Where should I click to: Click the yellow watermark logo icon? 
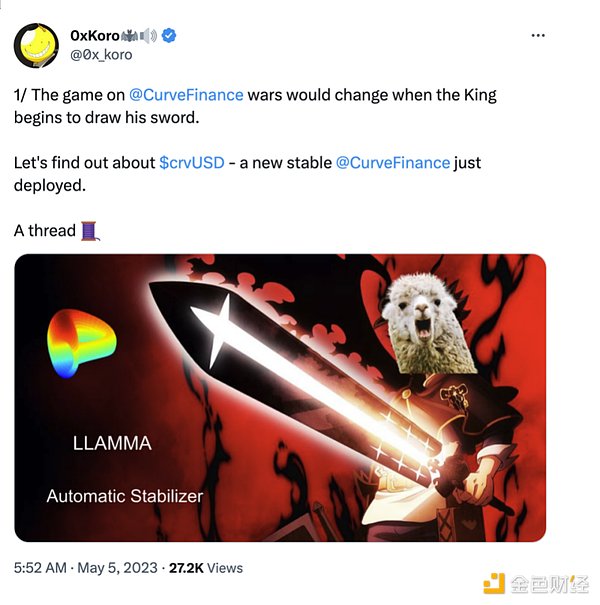(x=494, y=583)
